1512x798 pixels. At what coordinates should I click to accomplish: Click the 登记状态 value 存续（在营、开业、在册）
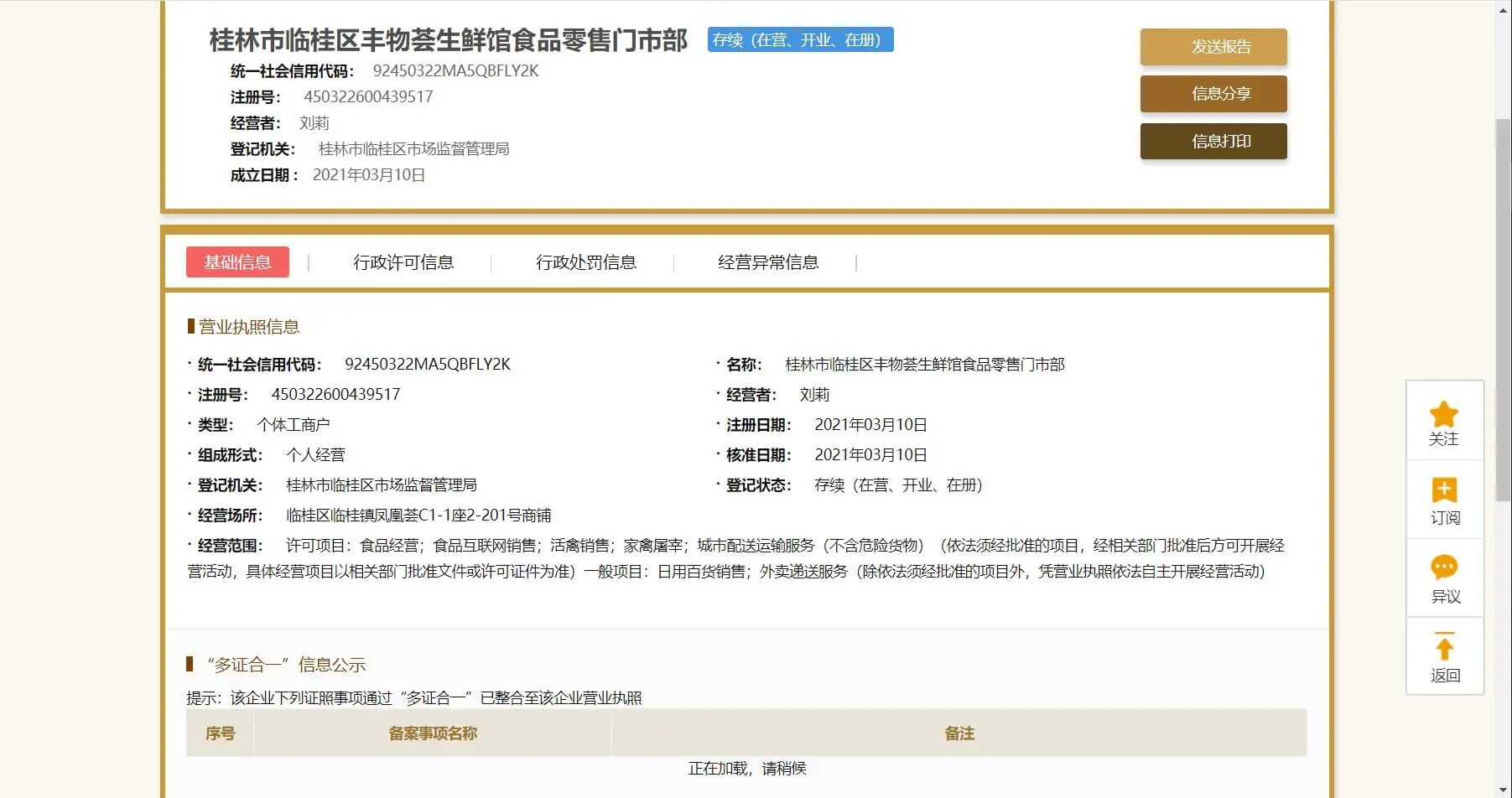(898, 485)
